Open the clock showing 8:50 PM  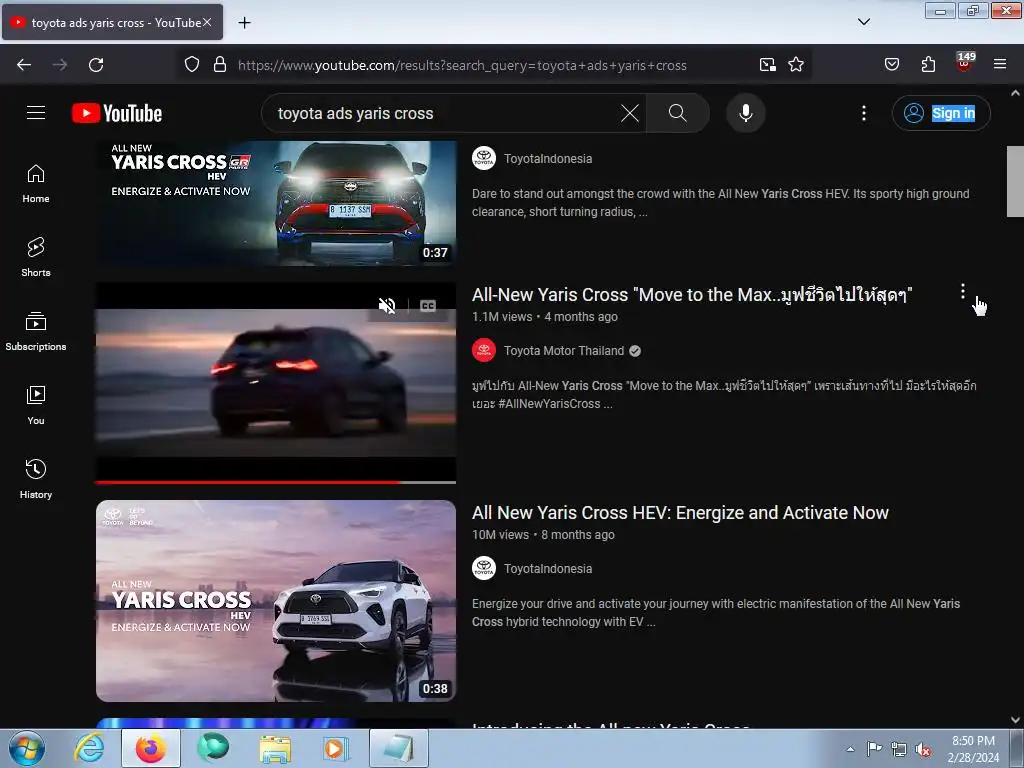tap(973, 749)
